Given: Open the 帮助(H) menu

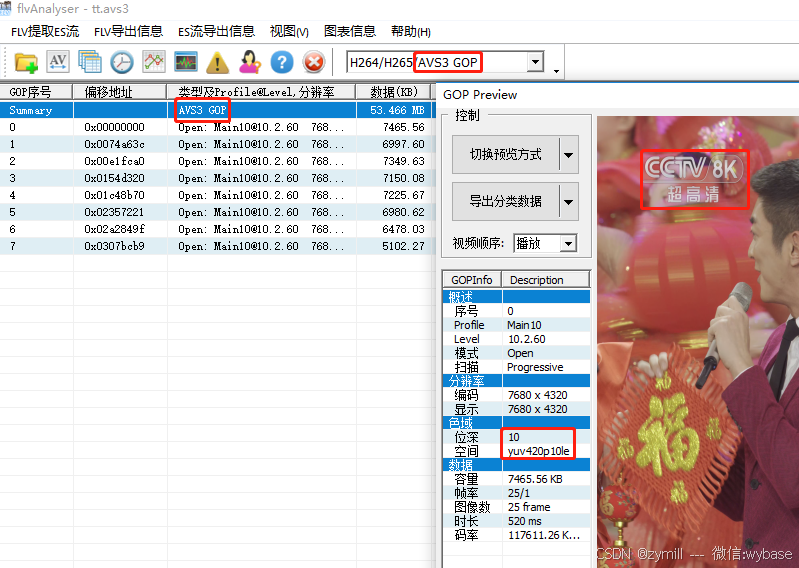Looking at the screenshot, I should [x=411, y=32].
